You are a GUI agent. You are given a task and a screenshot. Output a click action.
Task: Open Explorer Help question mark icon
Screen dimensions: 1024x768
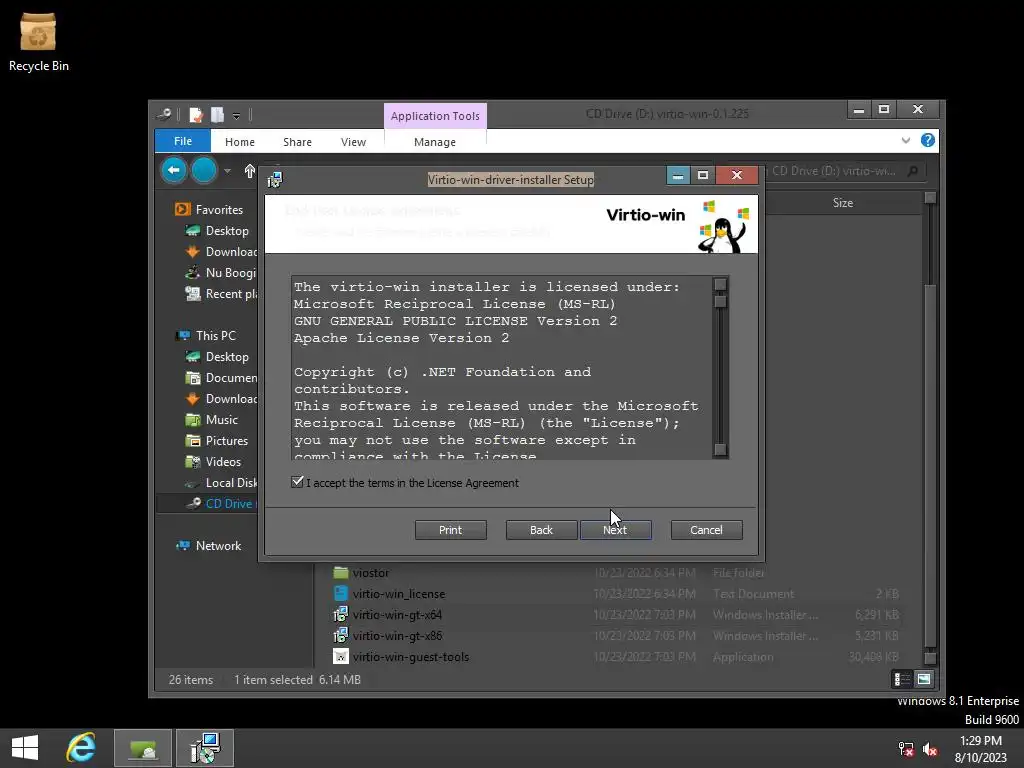click(927, 140)
